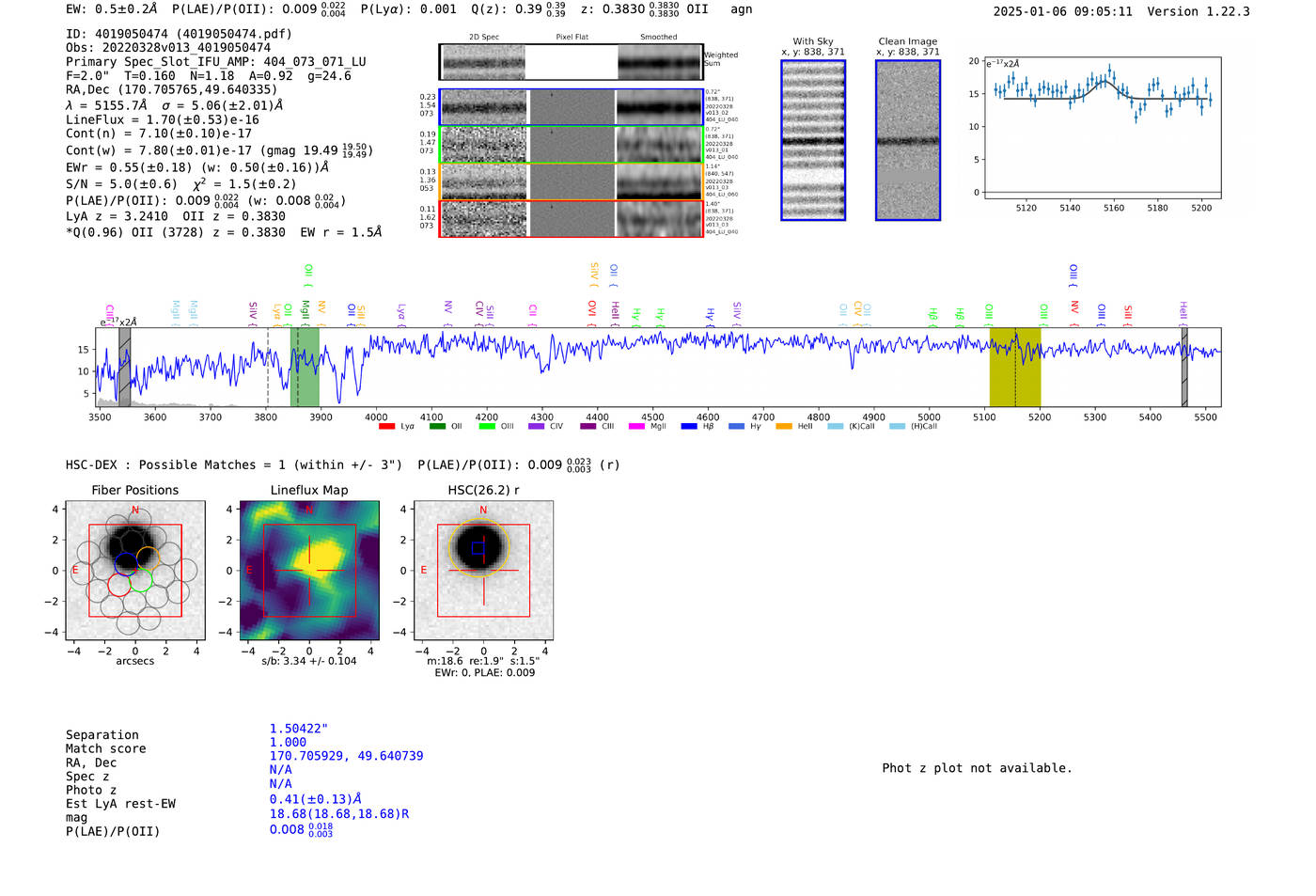Screen dimensions: 1316x896
Task: Click 'Phot z plot not available.' message
Action: [x=977, y=768]
